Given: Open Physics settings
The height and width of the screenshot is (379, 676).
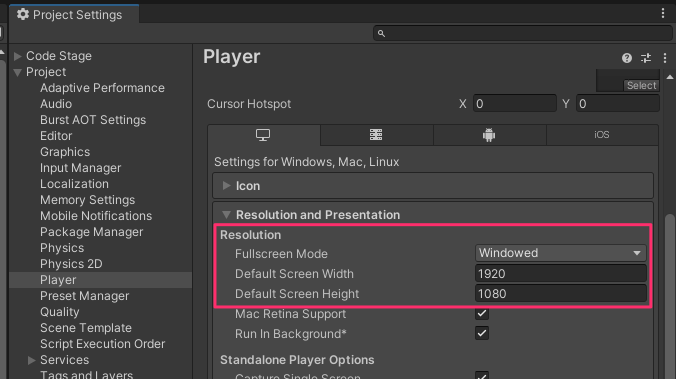Looking at the screenshot, I should 62,248.
